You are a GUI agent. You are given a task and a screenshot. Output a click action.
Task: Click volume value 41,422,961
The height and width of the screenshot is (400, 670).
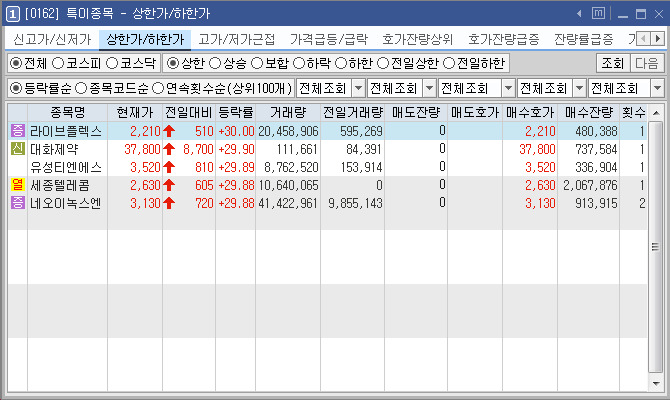(288, 203)
